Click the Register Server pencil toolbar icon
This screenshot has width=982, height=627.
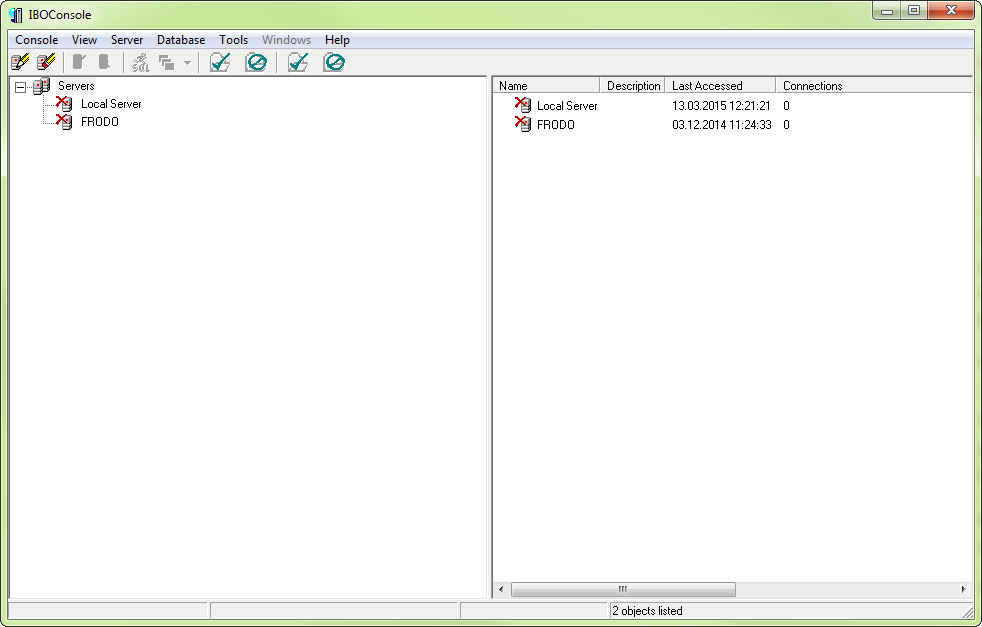[20, 62]
